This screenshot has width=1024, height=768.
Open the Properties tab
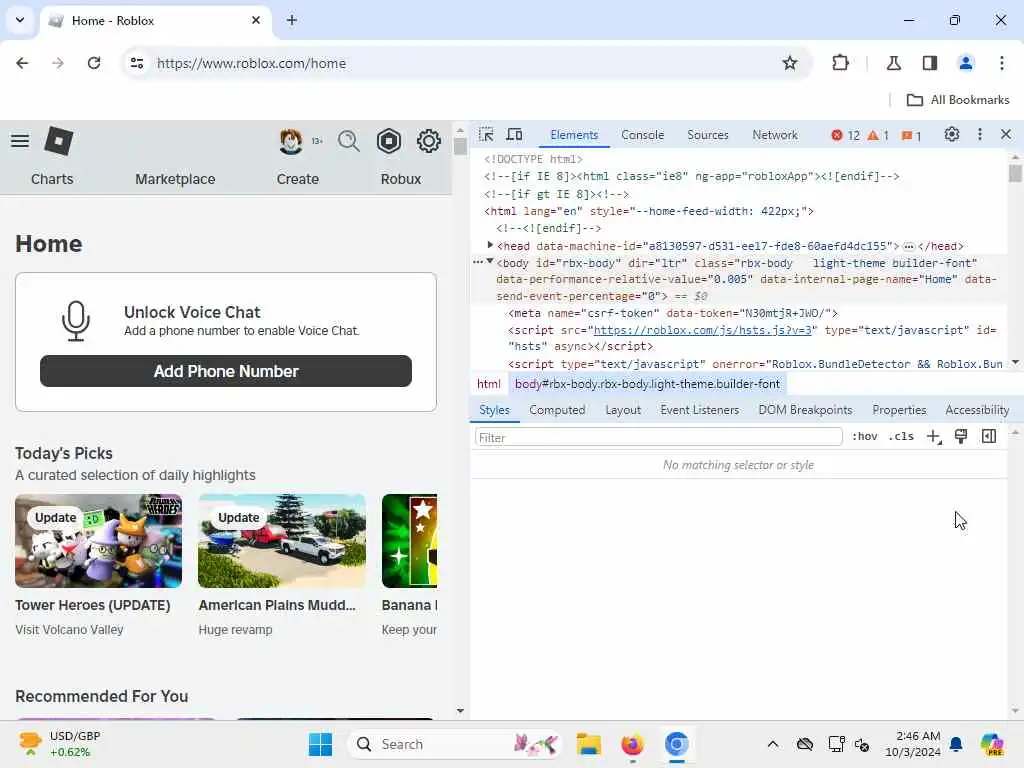tap(899, 410)
